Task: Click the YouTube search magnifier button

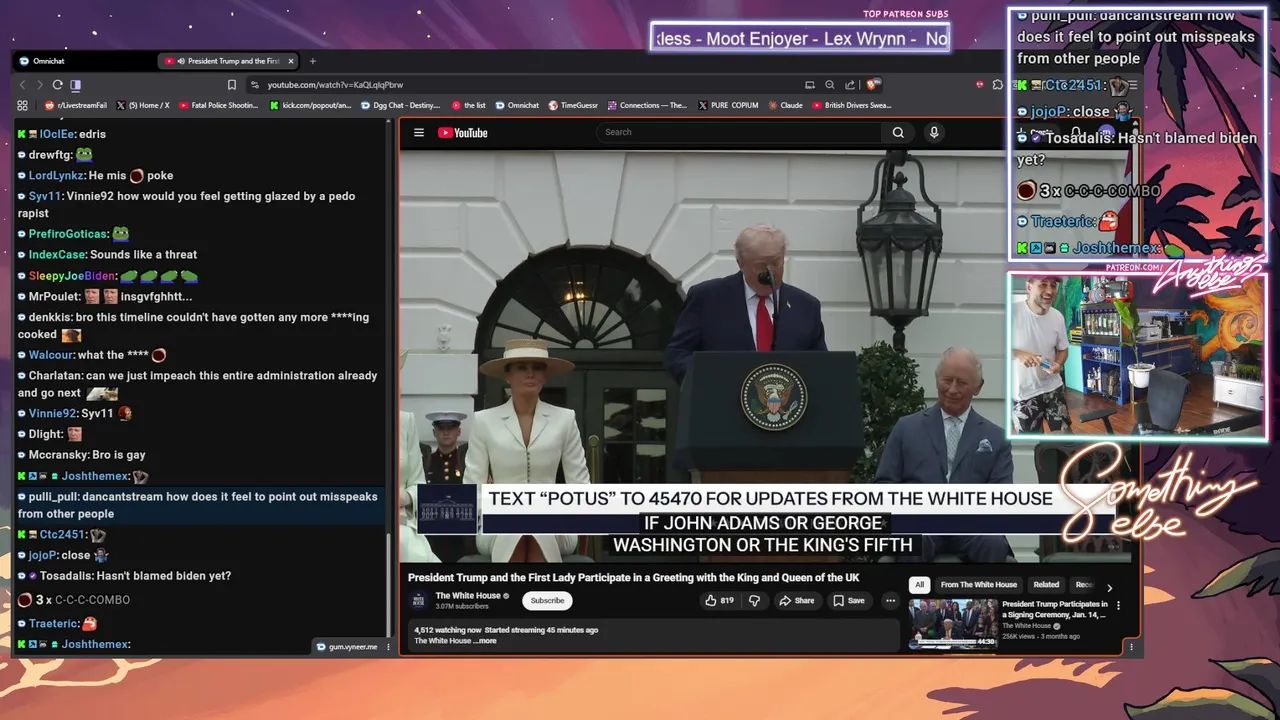Action: coord(898,132)
